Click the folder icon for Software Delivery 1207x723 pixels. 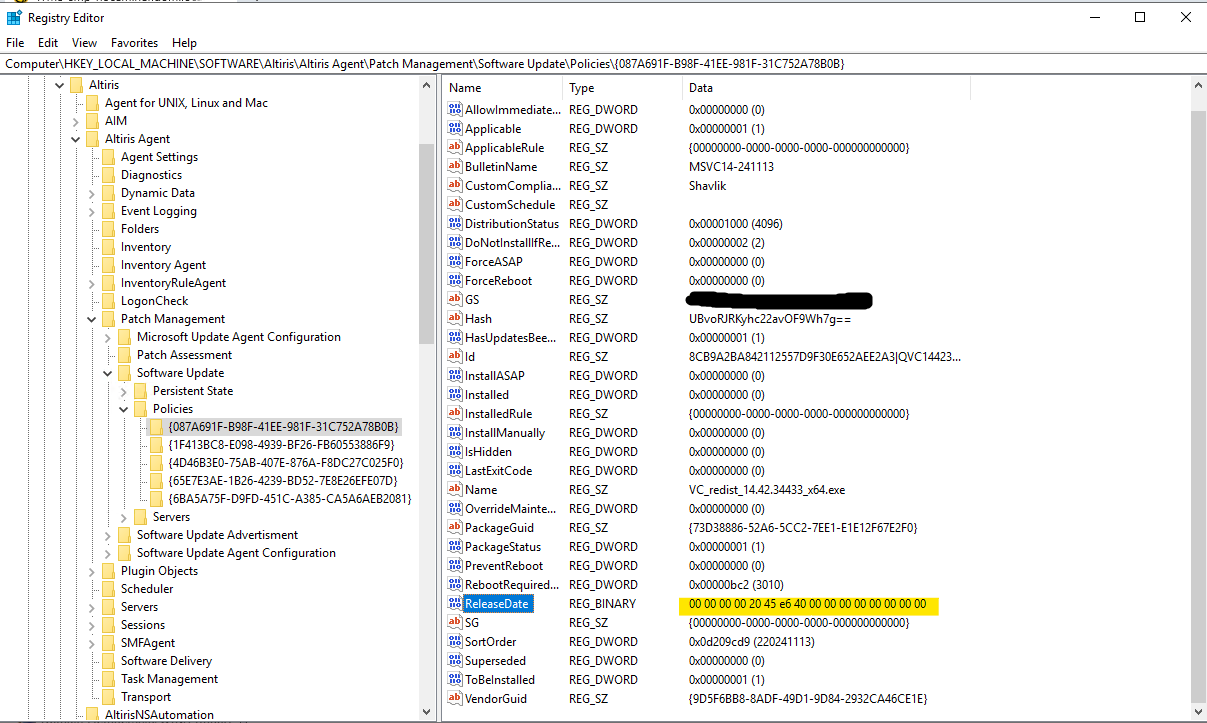pos(109,661)
